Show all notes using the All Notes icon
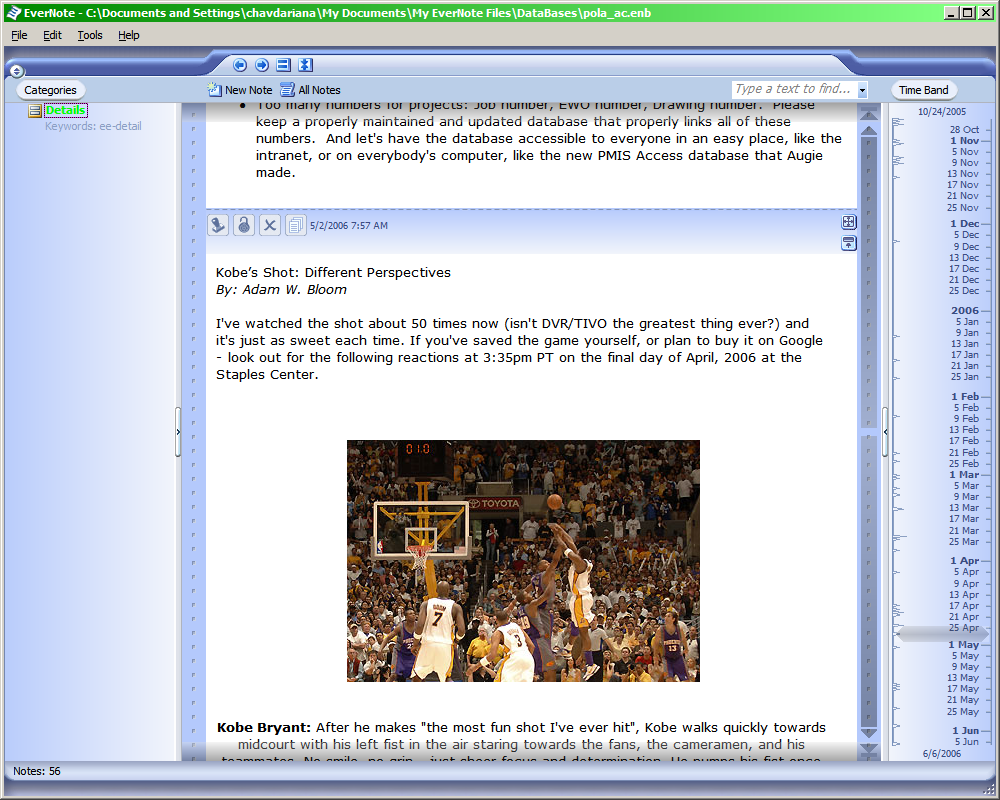The image size is (1000, 800). pyautogui.click(x=288, y=89)
